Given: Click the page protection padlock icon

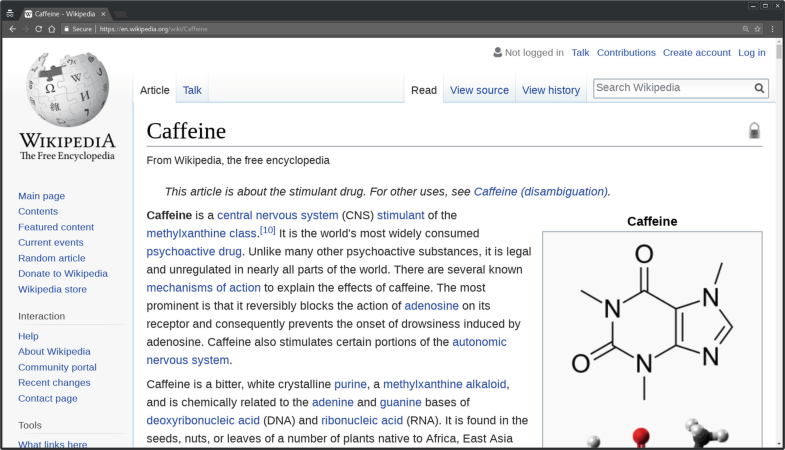Looking at the screenshot, I should (754, 131).
